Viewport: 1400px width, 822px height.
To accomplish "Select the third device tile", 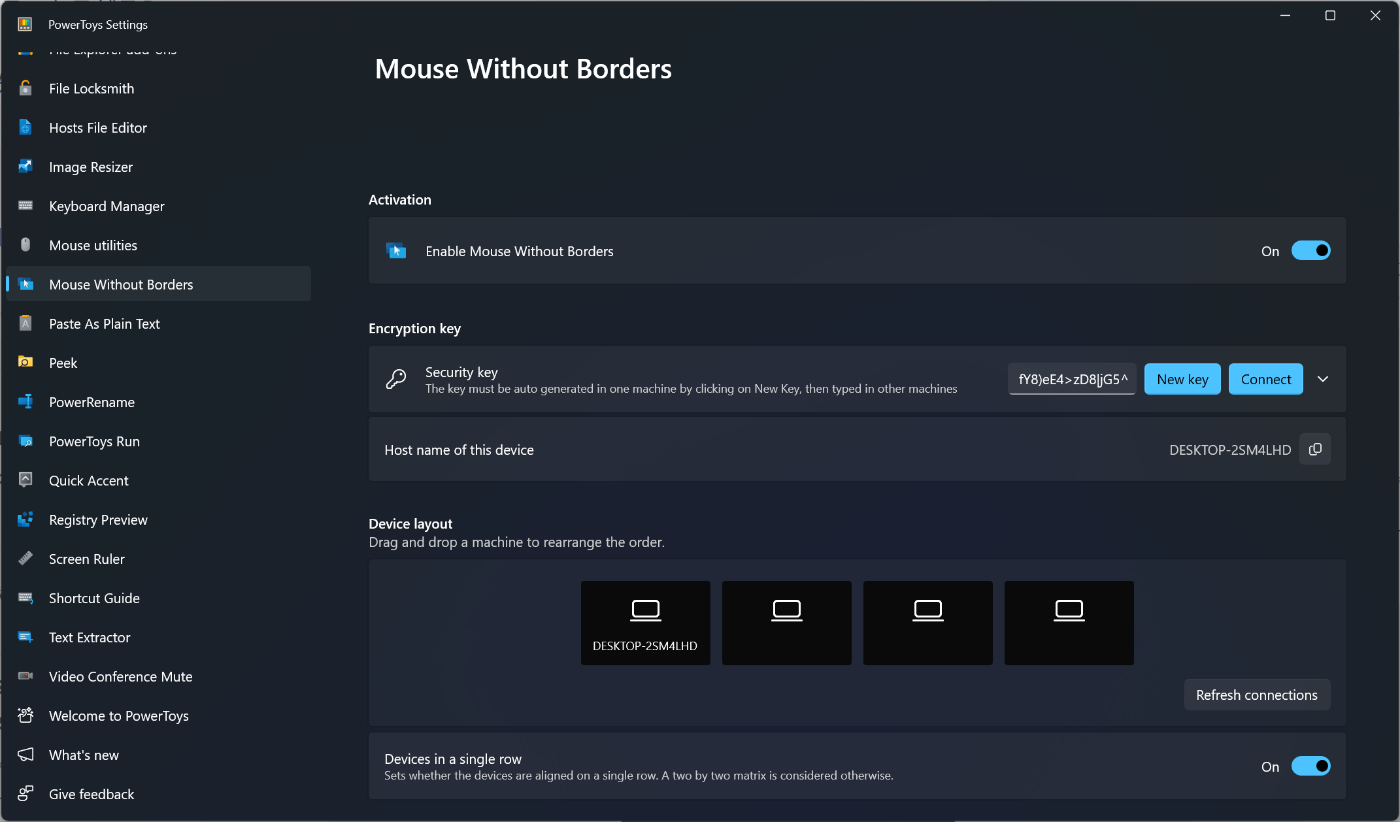I will tap(928, 623).
